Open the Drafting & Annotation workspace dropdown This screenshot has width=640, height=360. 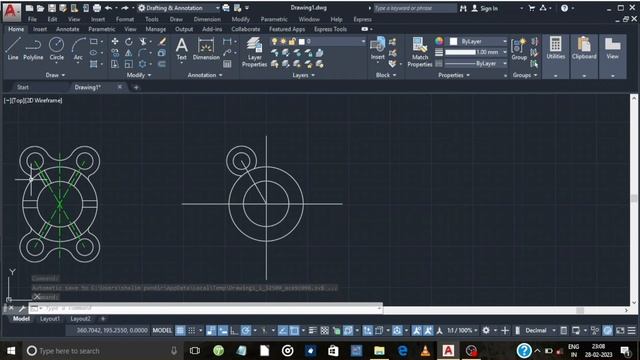[x=179, y=8]
